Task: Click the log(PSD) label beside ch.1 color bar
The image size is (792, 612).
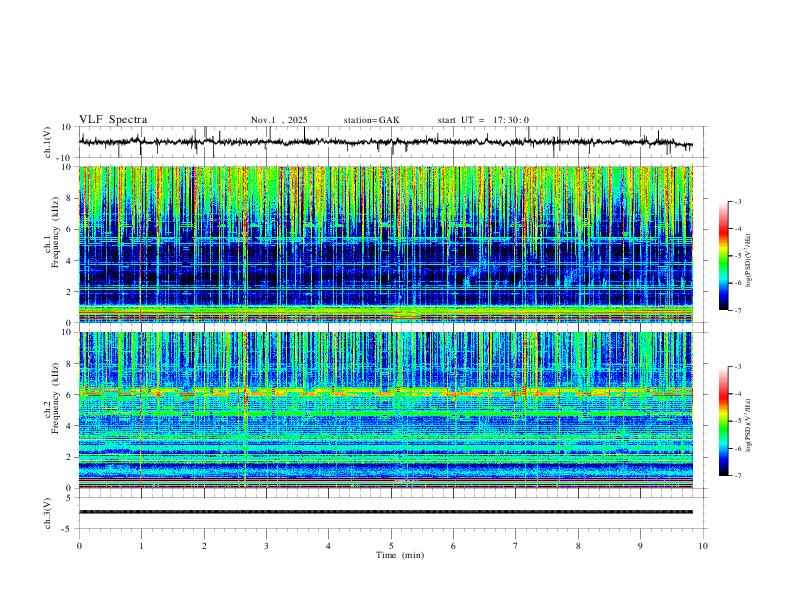Action: (x=748, y=261)
